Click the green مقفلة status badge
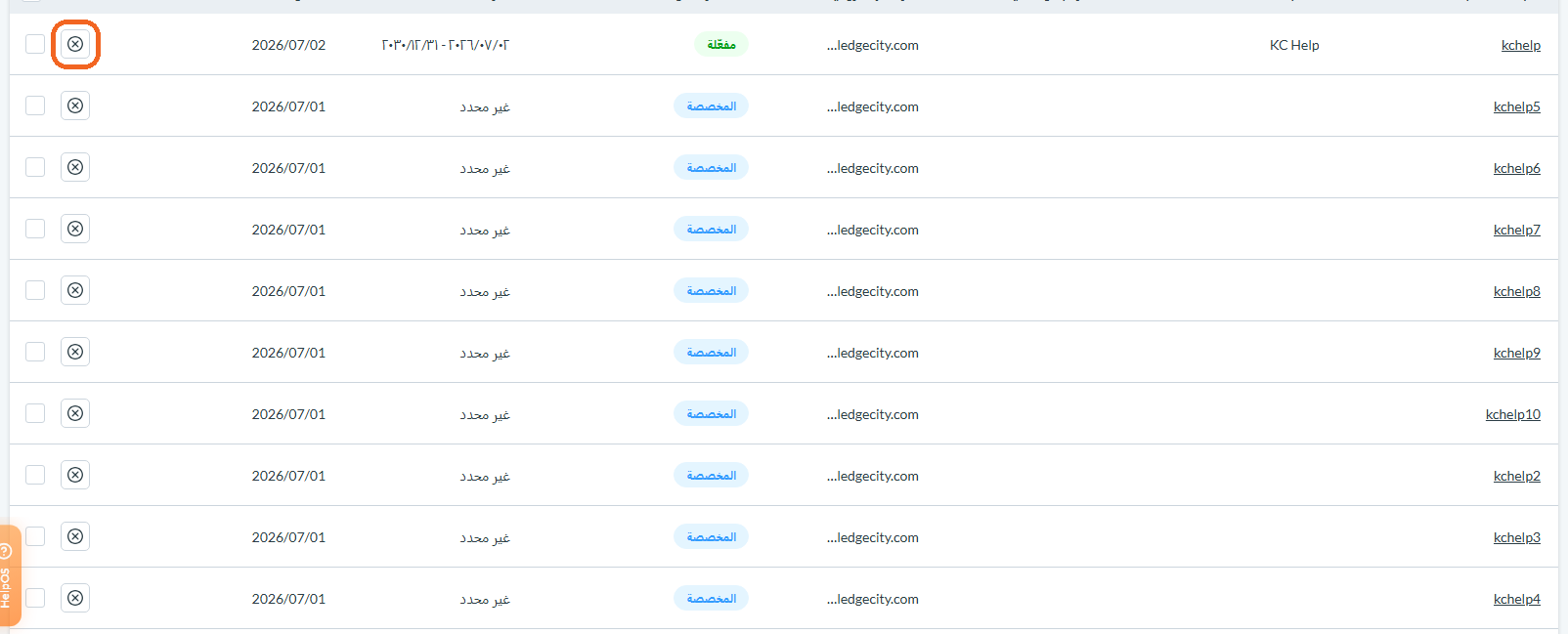Screen dimensions: 1568x634 720,44
